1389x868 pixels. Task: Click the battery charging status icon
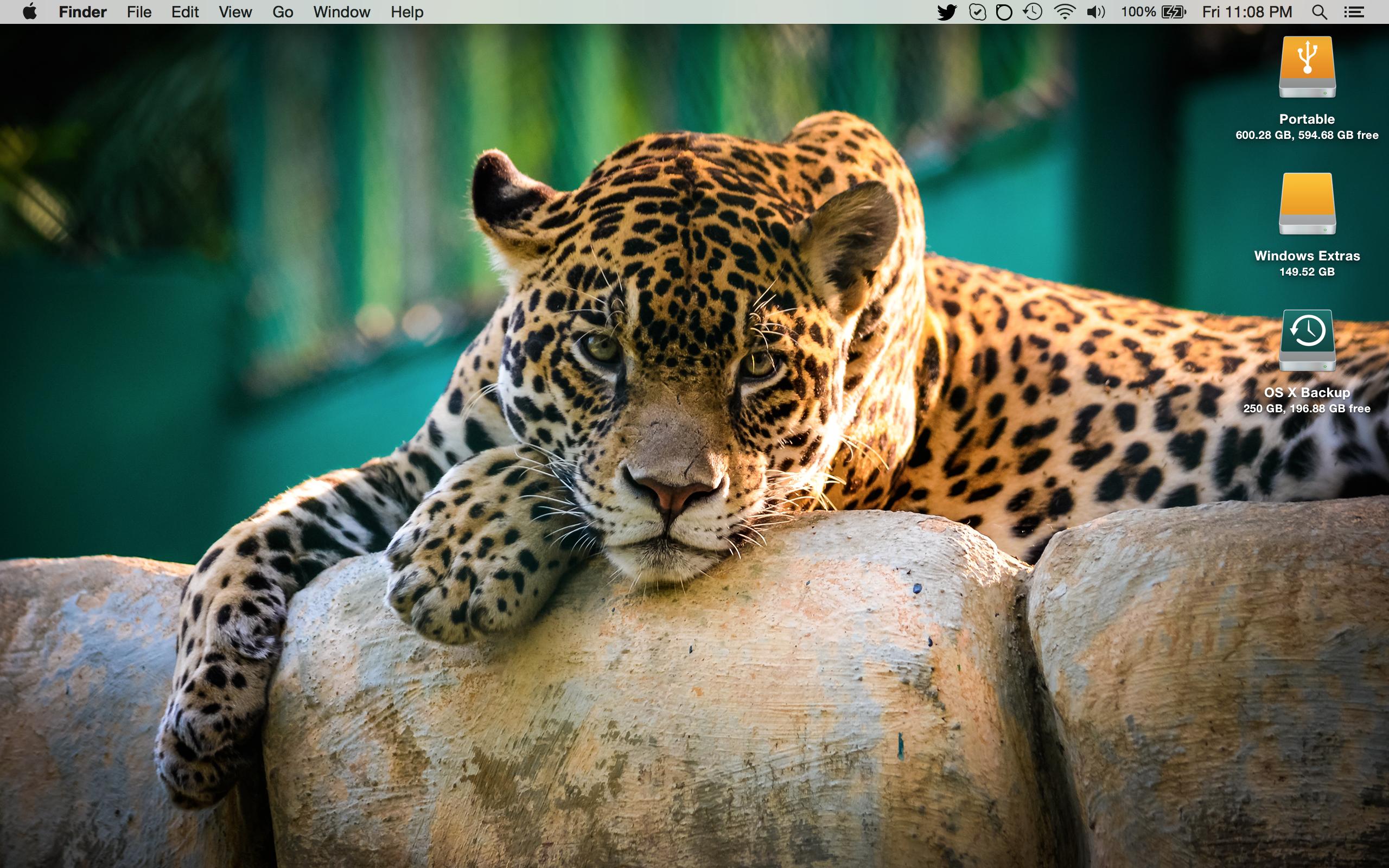point(1173,12)
